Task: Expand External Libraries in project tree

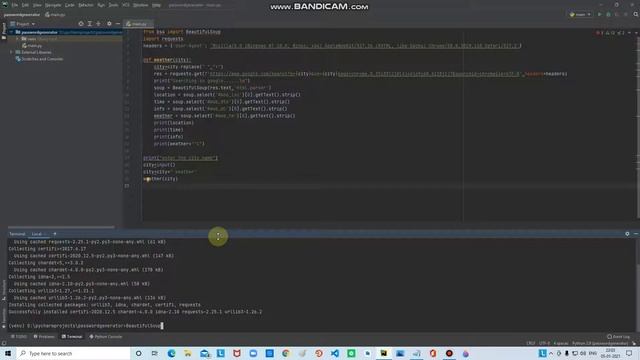Action: click(11, 52)
